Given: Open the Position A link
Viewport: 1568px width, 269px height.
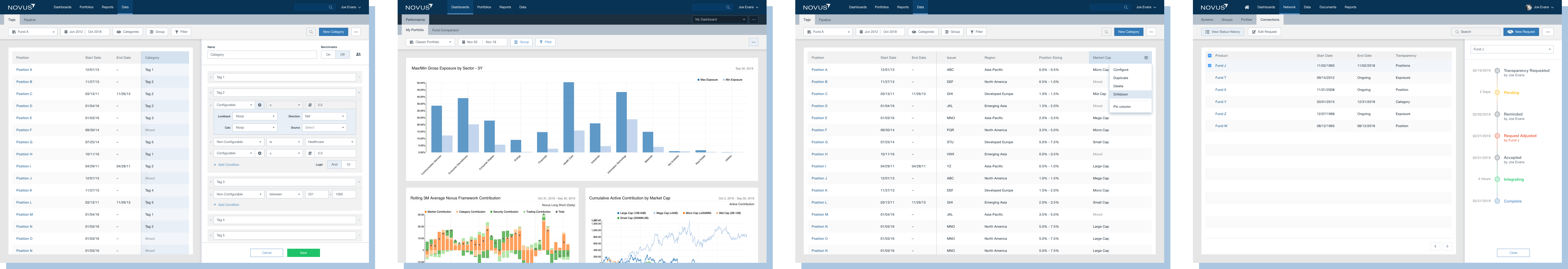Looking at the screenshot, I should point(24,70).
